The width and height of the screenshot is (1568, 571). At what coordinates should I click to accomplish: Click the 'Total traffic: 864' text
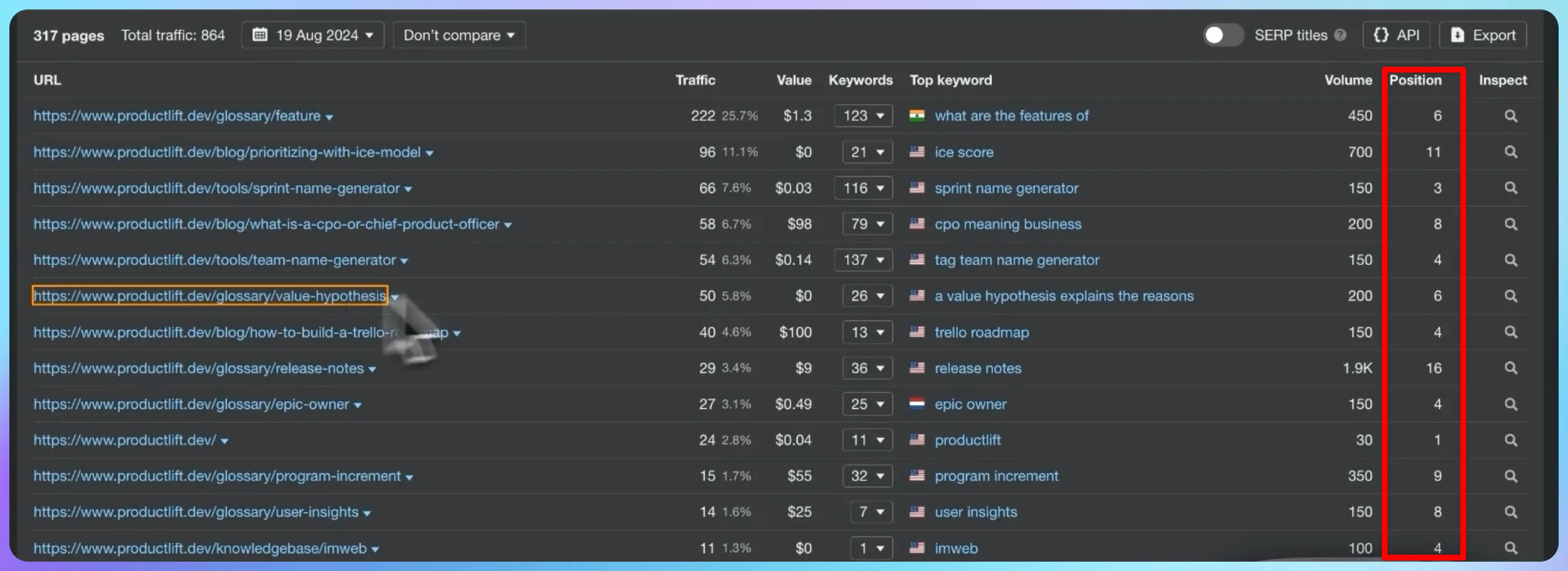click(x=173, y=35)
